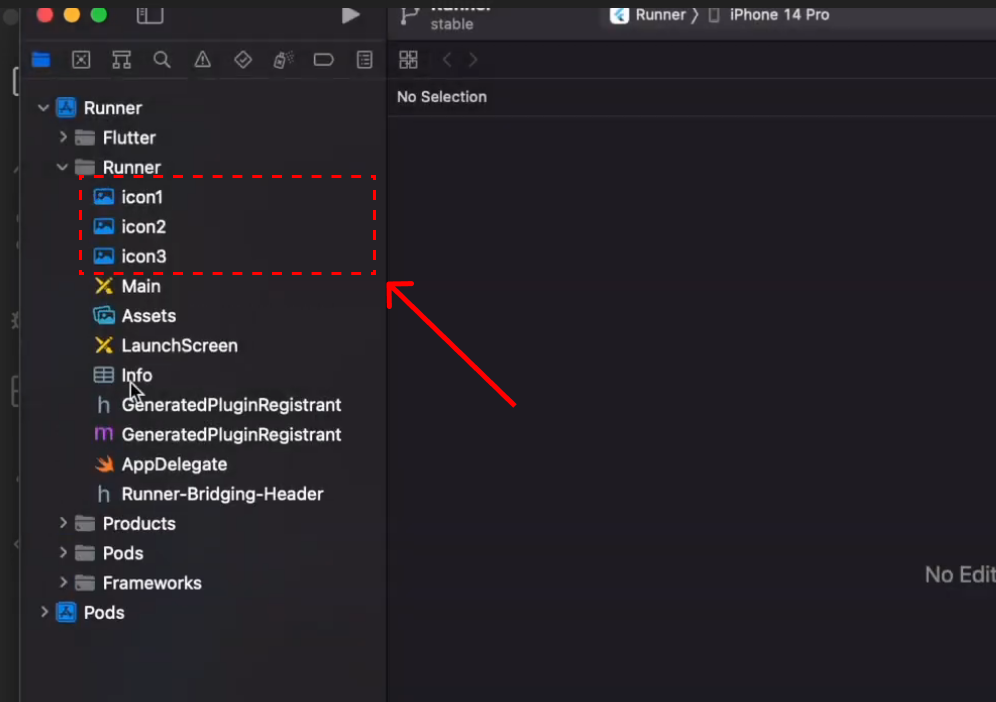Go forward with the right chevron
Screen dimensions: 996x702
click(473, 60)
